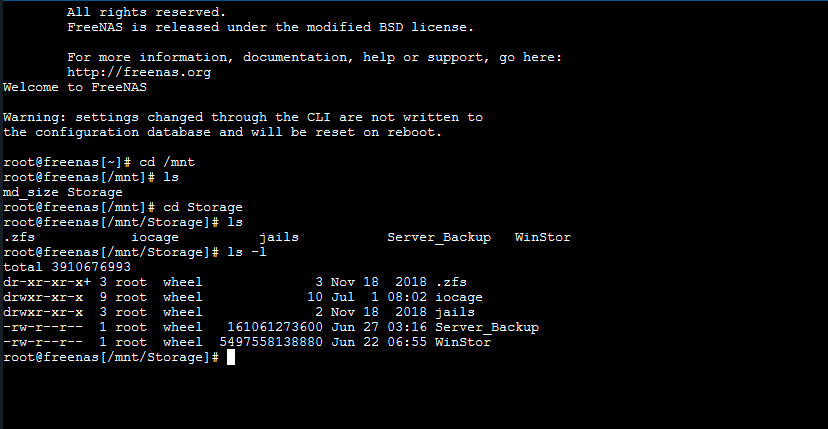Screen dimensions: 828x429
Task: Click the "total 3910676993" line
Action: click(x=66, y=267)
